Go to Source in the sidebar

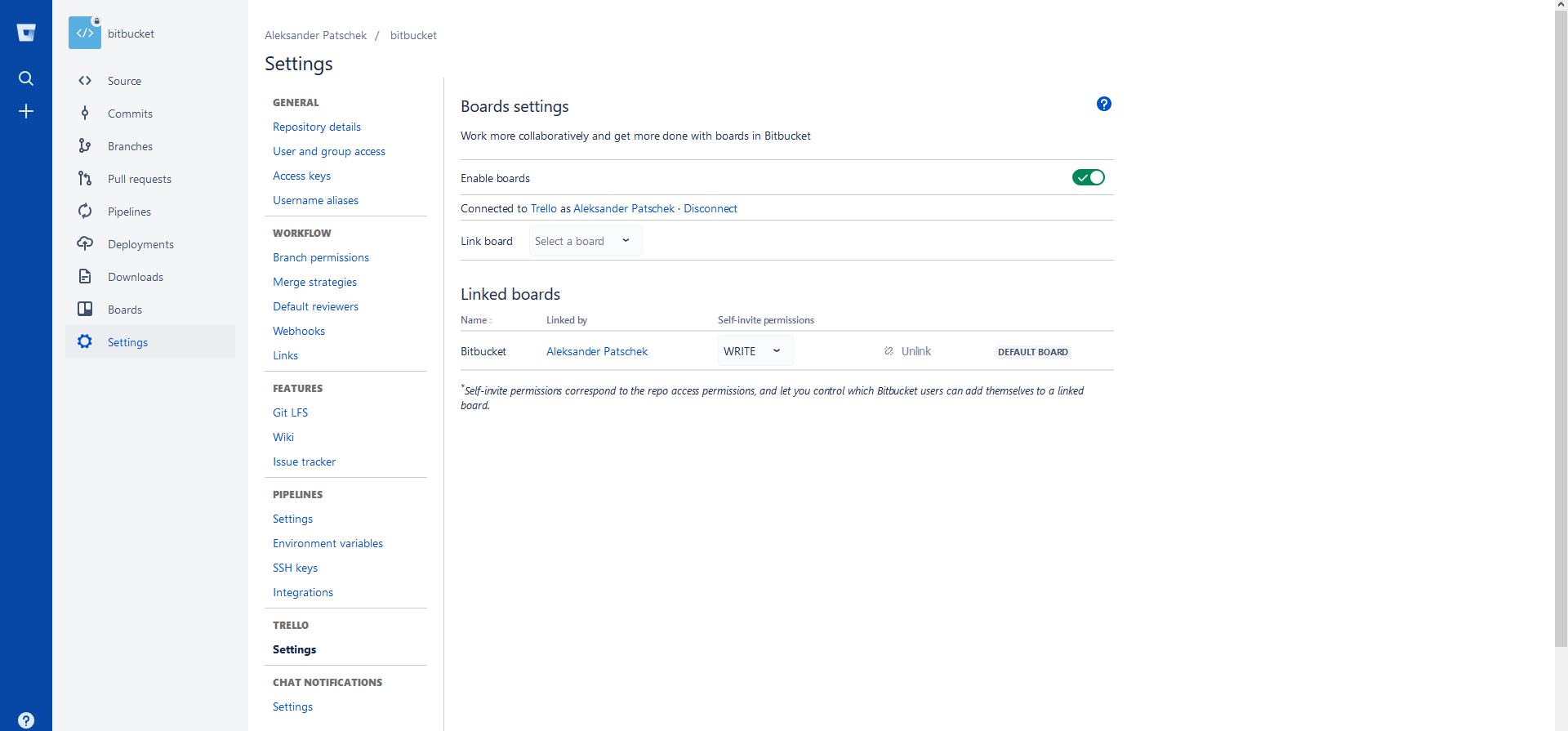tap(124, 81)
